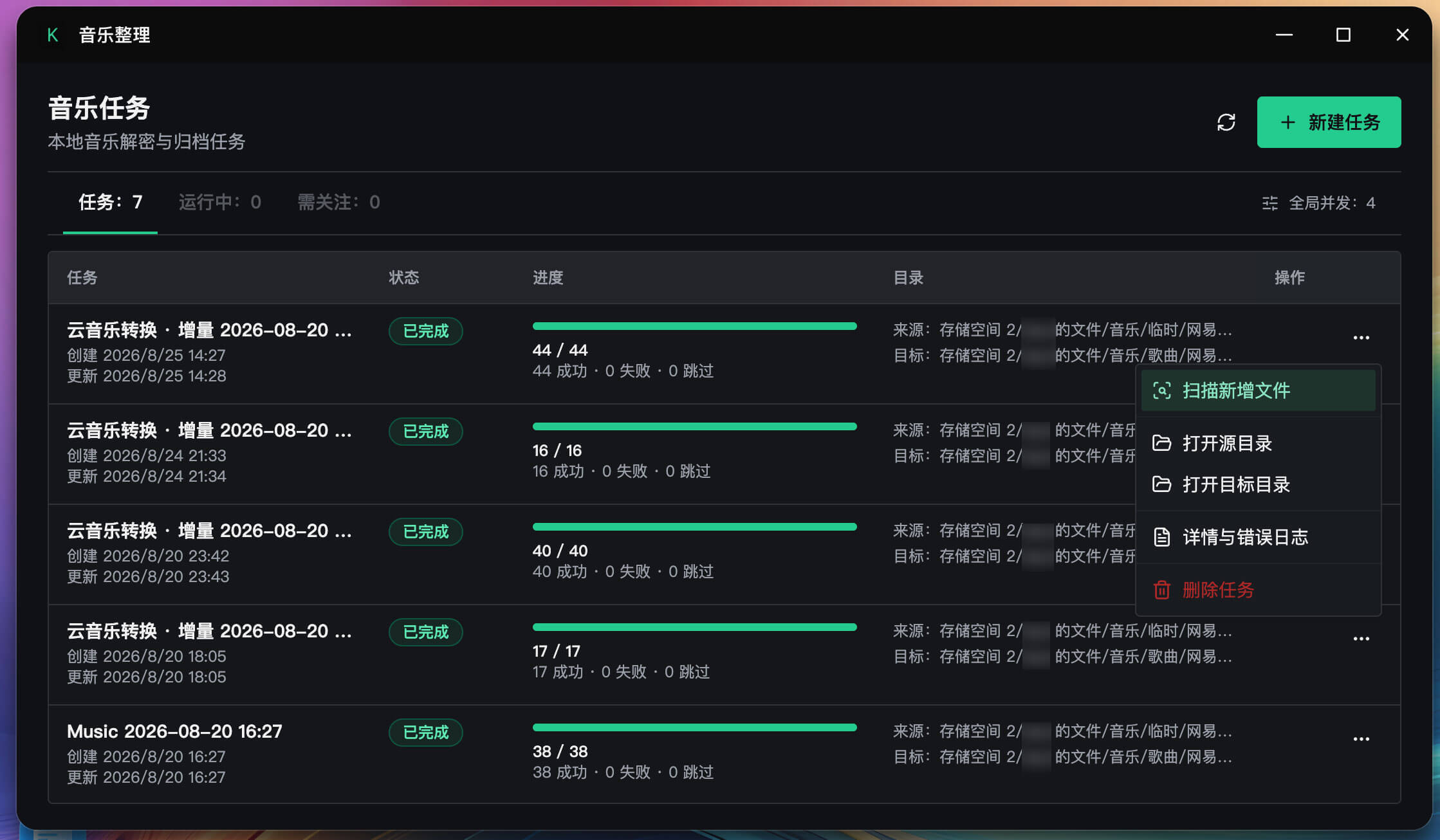Click the scan icon beside 扫描新增文件
This screenshot has height=840, width=1440.
click(1161, 390)
